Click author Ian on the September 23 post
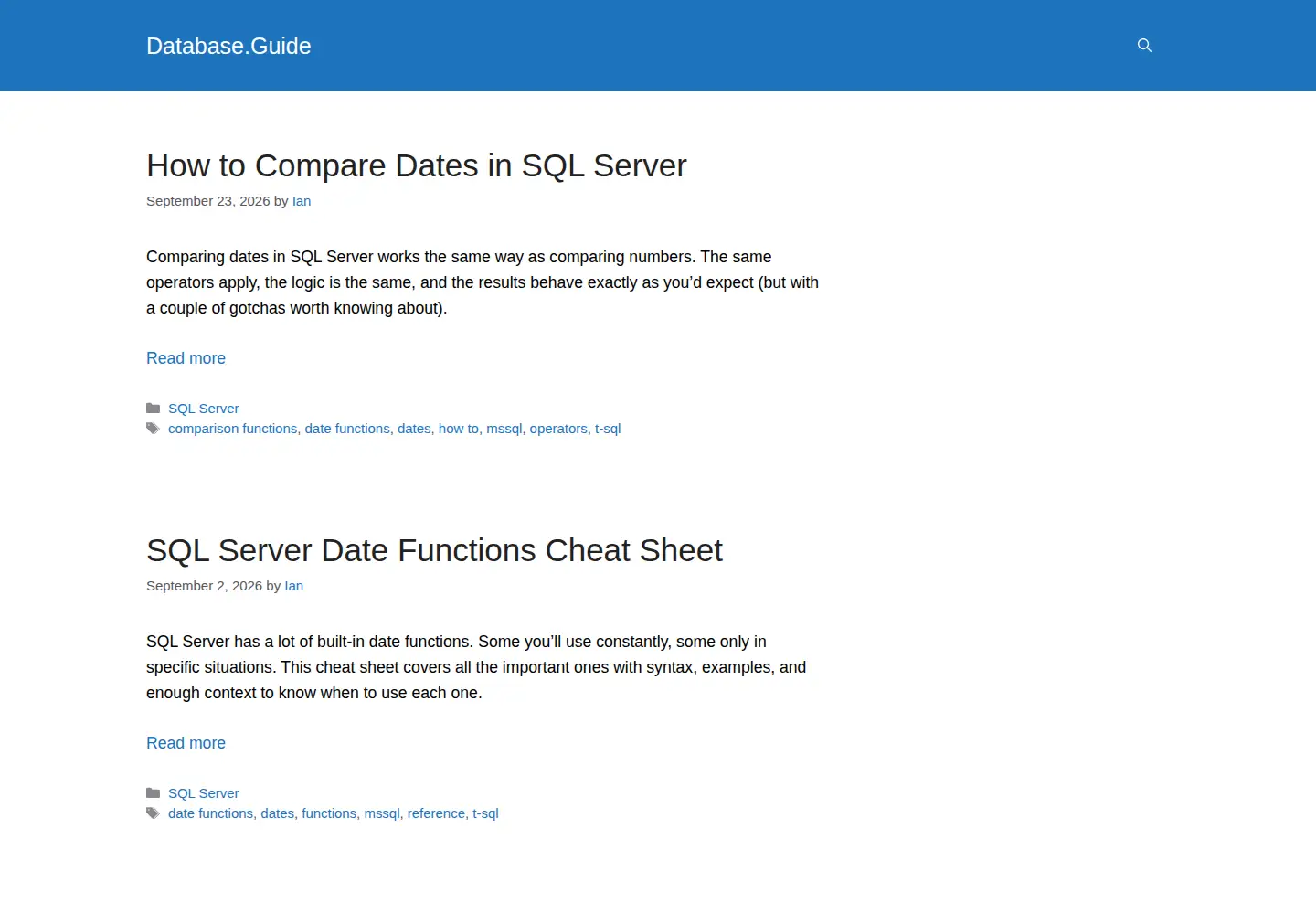The width and height of the screenshot is (1316, 914). [x=302, y=201]
